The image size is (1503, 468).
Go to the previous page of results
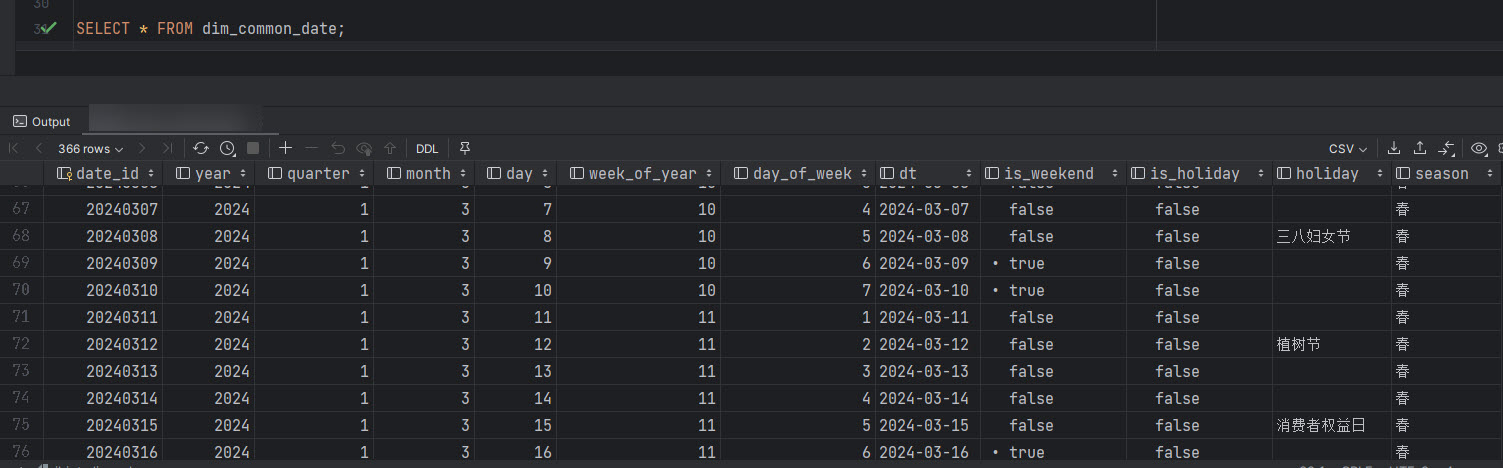[39, 148]
